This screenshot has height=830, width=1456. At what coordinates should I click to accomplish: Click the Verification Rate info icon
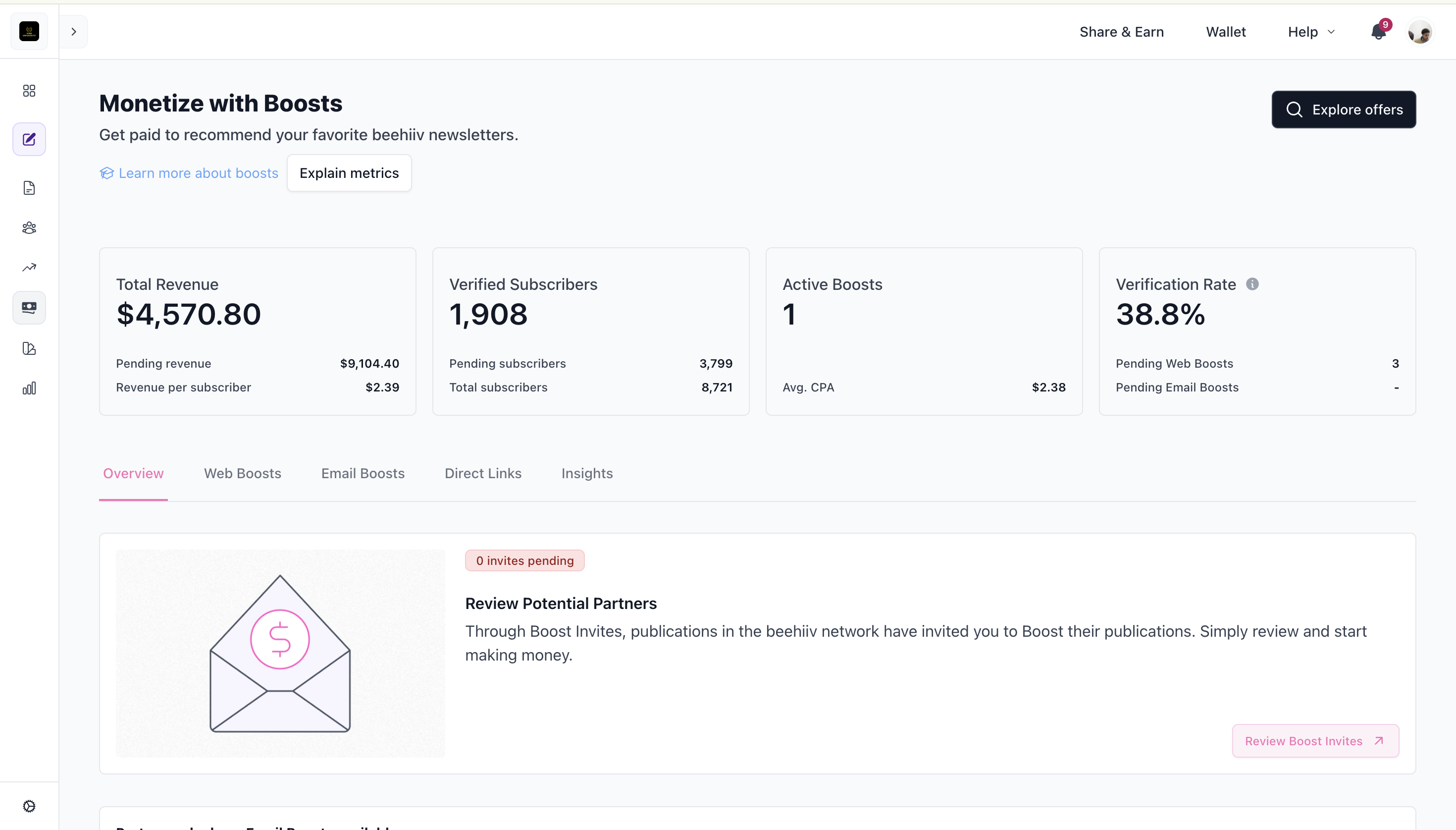[1252, 284]
